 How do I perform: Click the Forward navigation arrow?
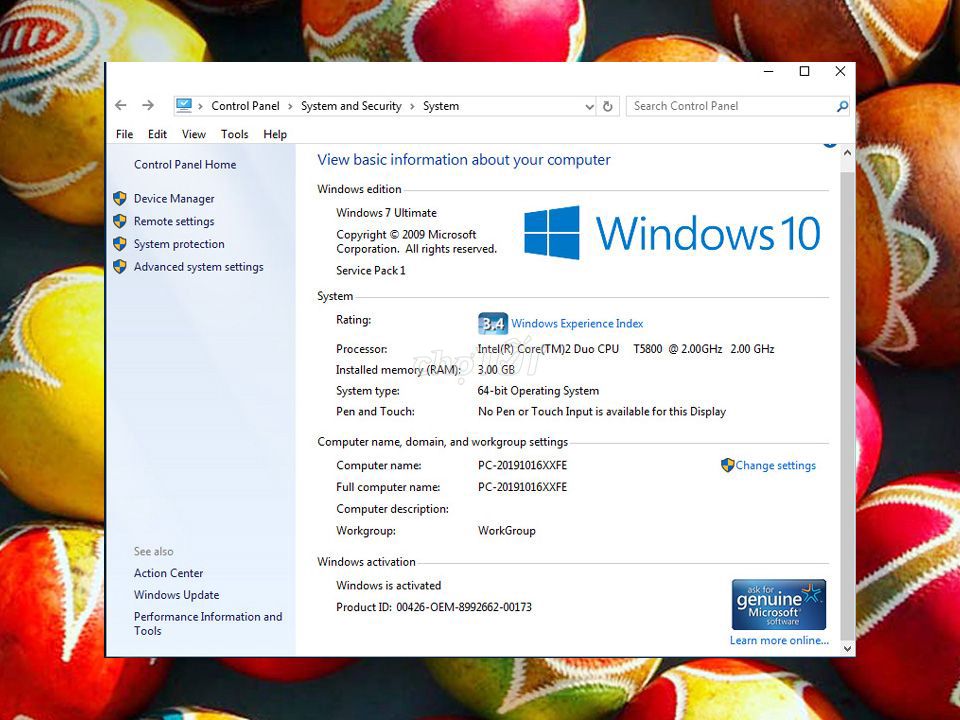pos(148,105)
